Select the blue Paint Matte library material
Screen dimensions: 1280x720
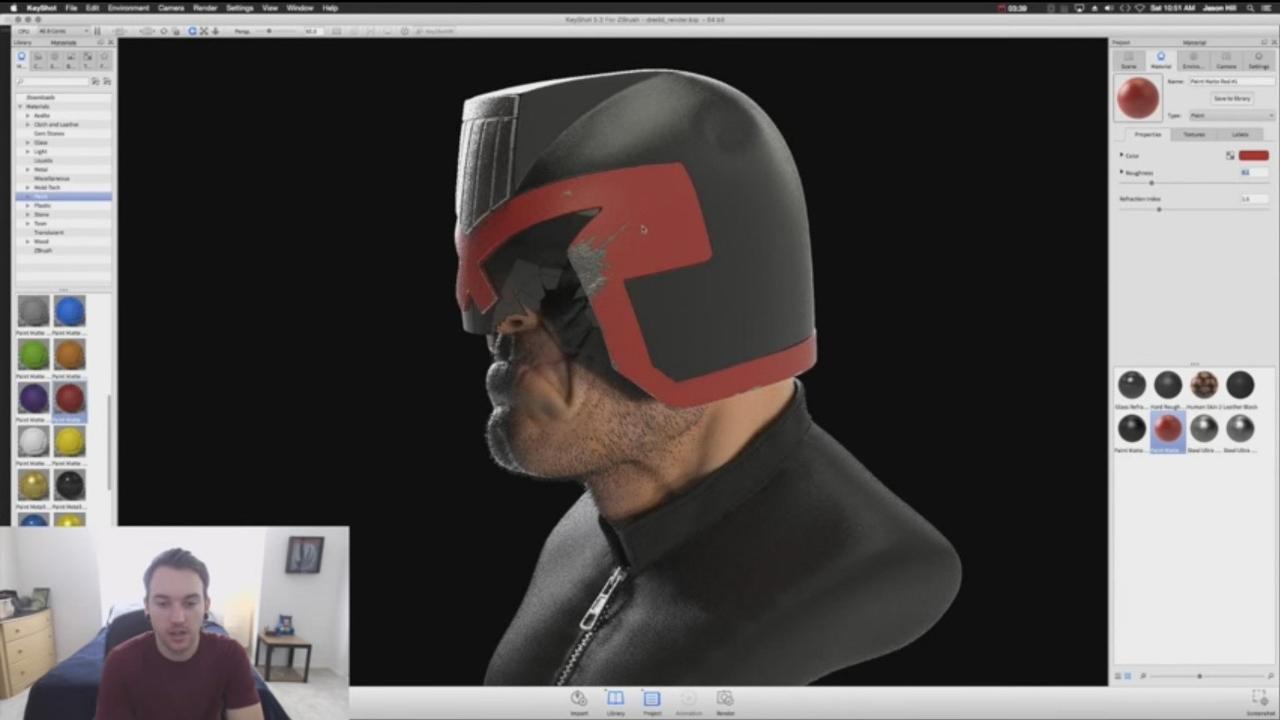[70, 311]
